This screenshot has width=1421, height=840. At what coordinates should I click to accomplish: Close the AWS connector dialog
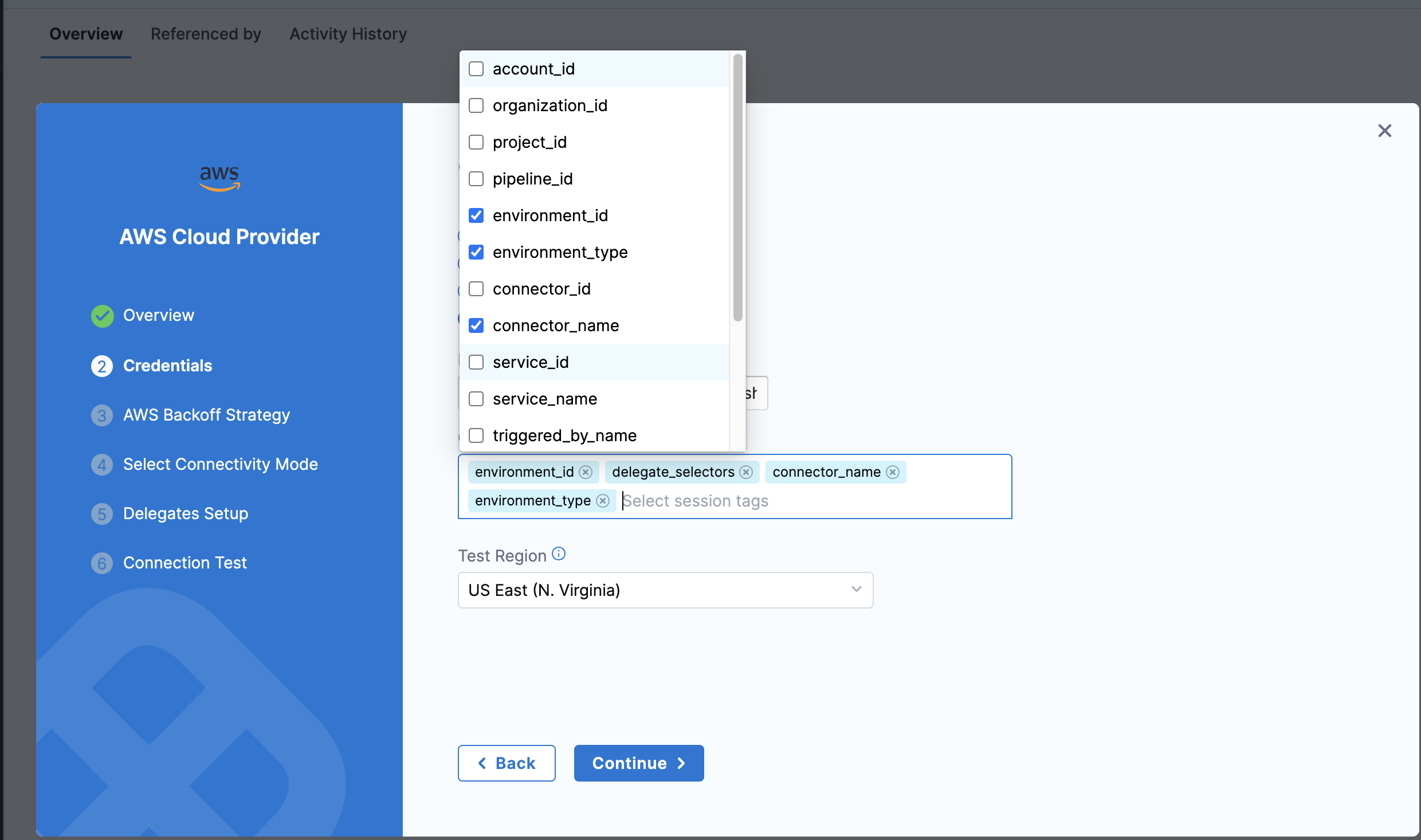click(x=1385, y=131)
